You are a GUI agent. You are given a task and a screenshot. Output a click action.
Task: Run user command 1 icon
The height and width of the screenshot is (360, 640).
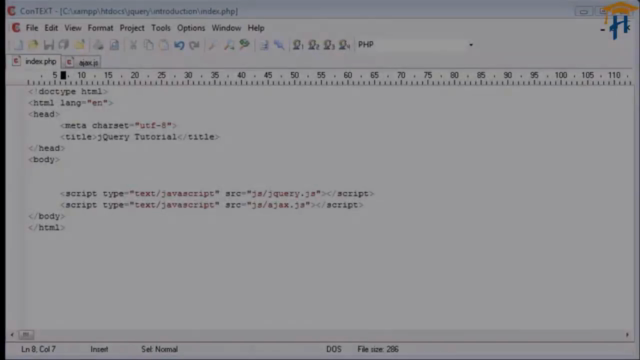click(x=298, y=45)
